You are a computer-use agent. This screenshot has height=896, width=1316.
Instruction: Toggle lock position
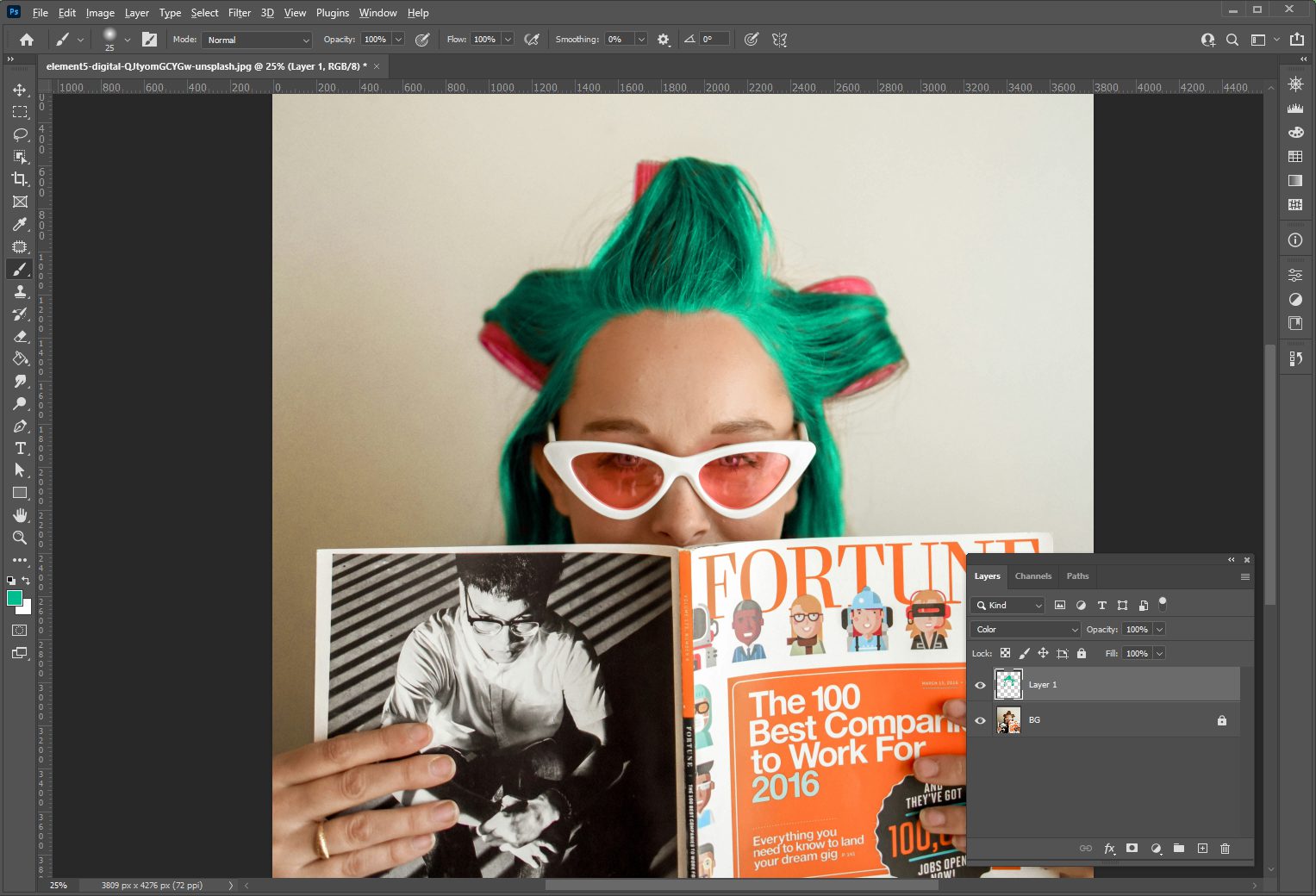(1043, 653)
